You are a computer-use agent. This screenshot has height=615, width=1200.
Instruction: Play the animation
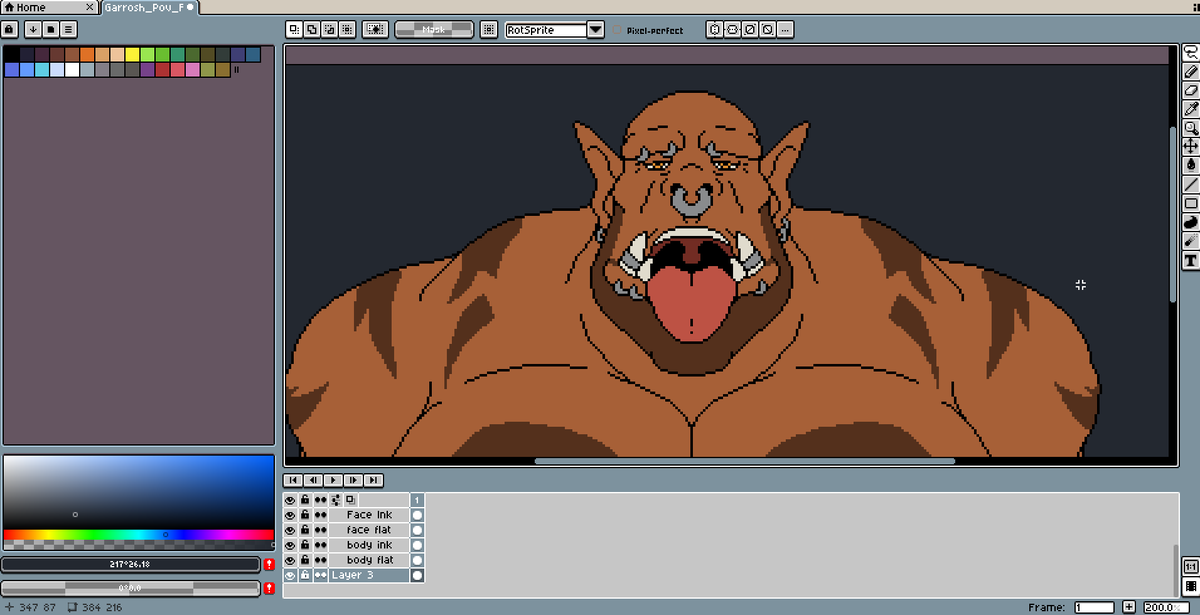pos(334,480)
